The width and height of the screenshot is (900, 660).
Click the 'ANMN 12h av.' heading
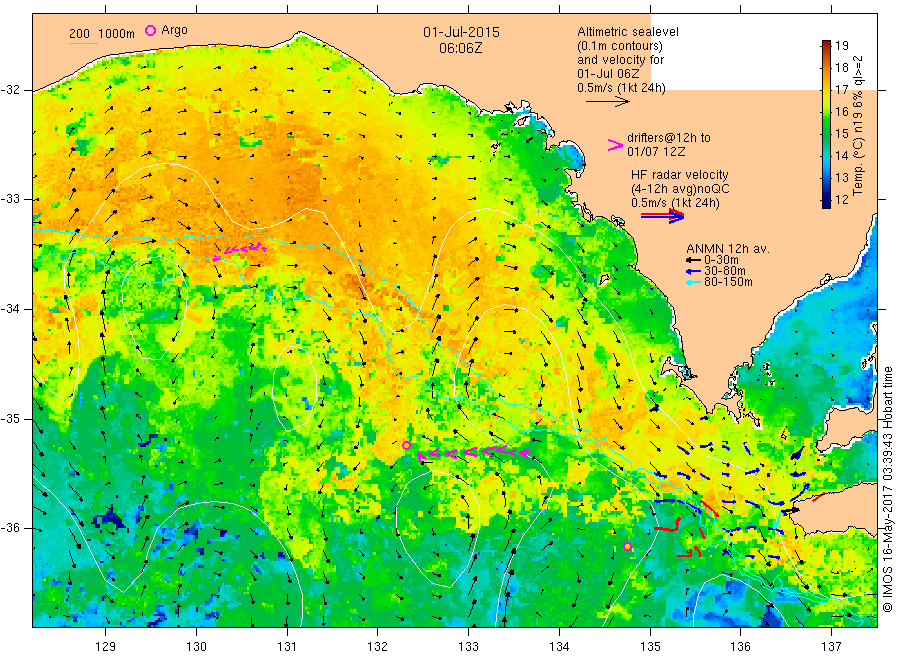point(728,249)
